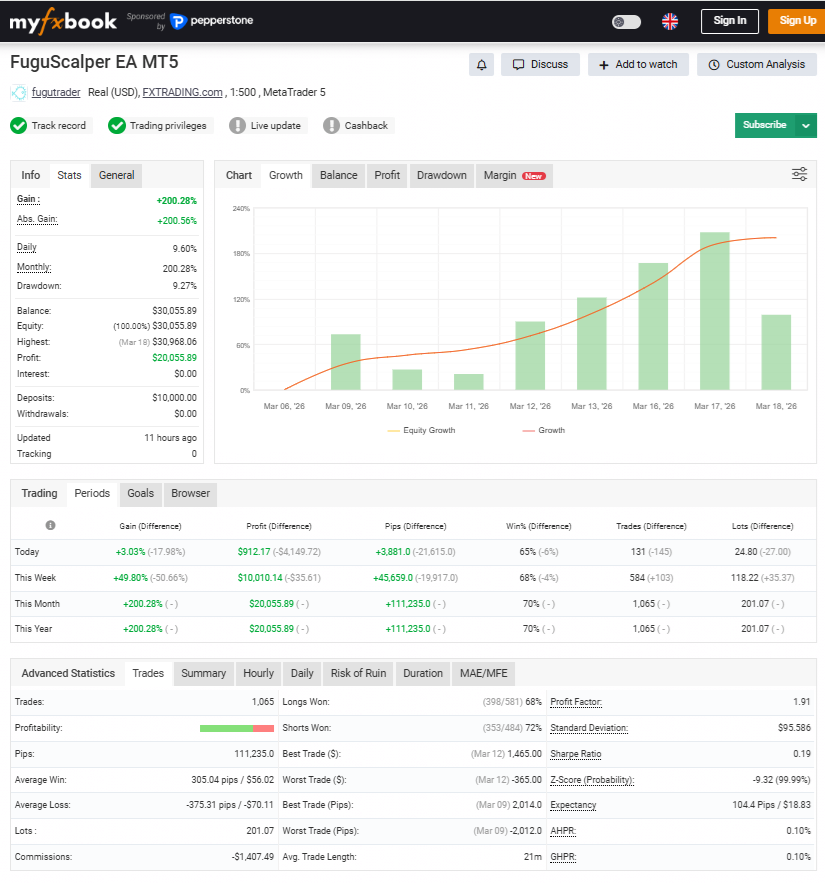Toggle Equity Growth legend series

[x=421, y=430]
